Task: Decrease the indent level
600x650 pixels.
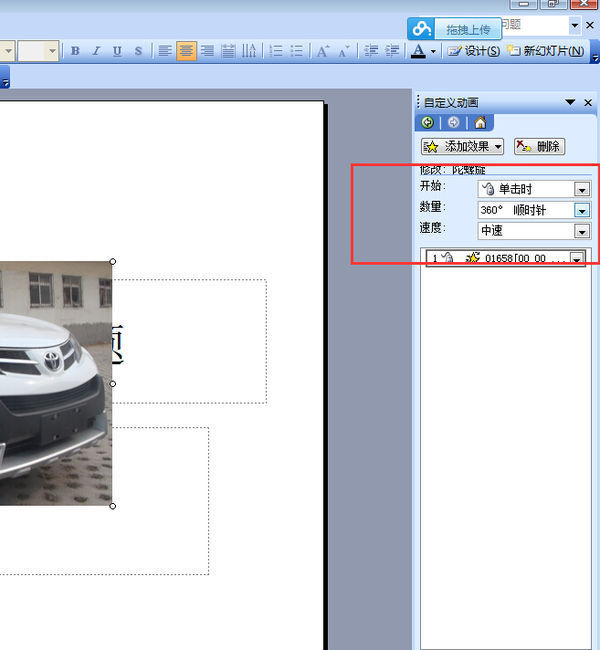Action: point(371,51)
